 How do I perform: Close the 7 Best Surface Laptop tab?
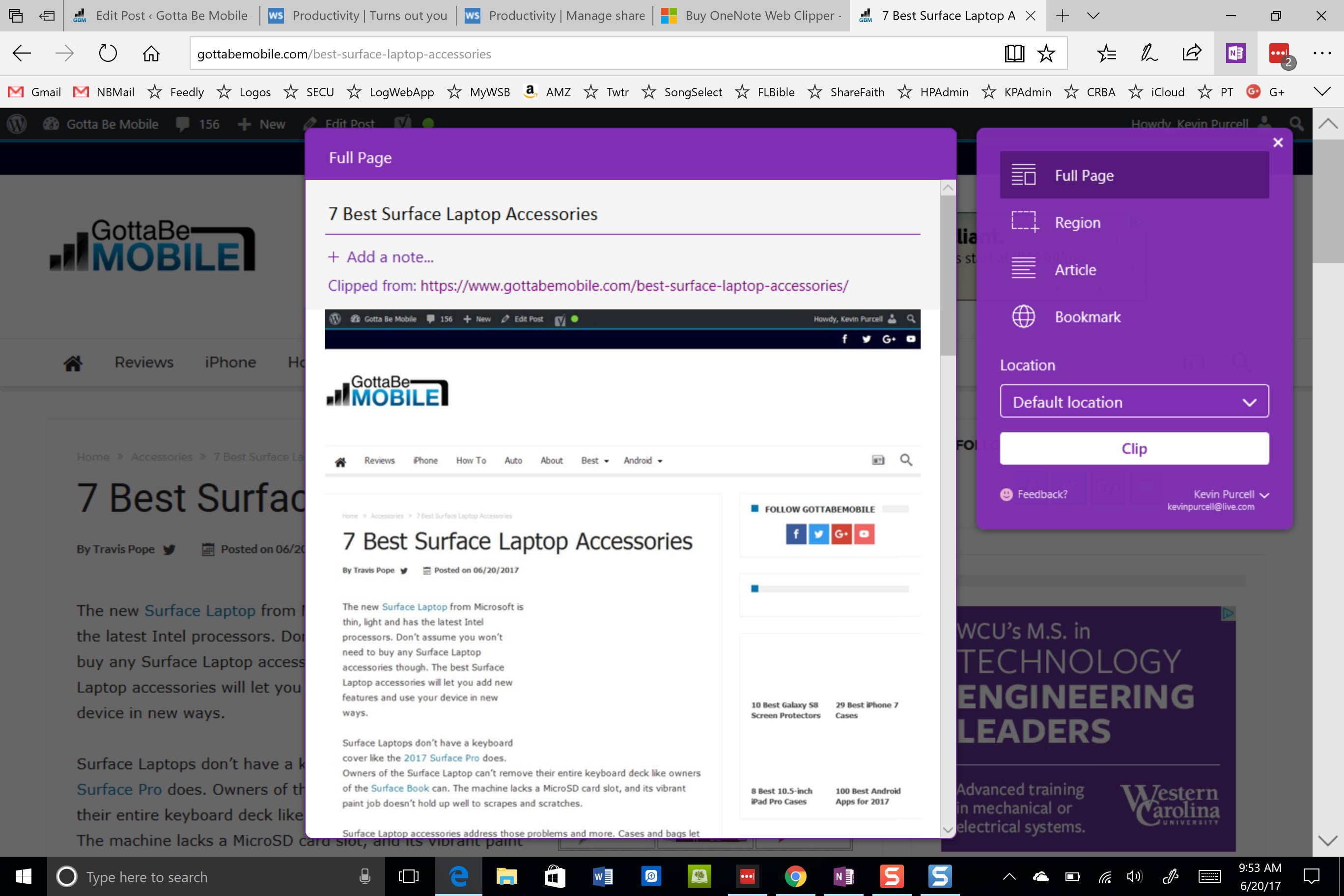coord(1030,15)
